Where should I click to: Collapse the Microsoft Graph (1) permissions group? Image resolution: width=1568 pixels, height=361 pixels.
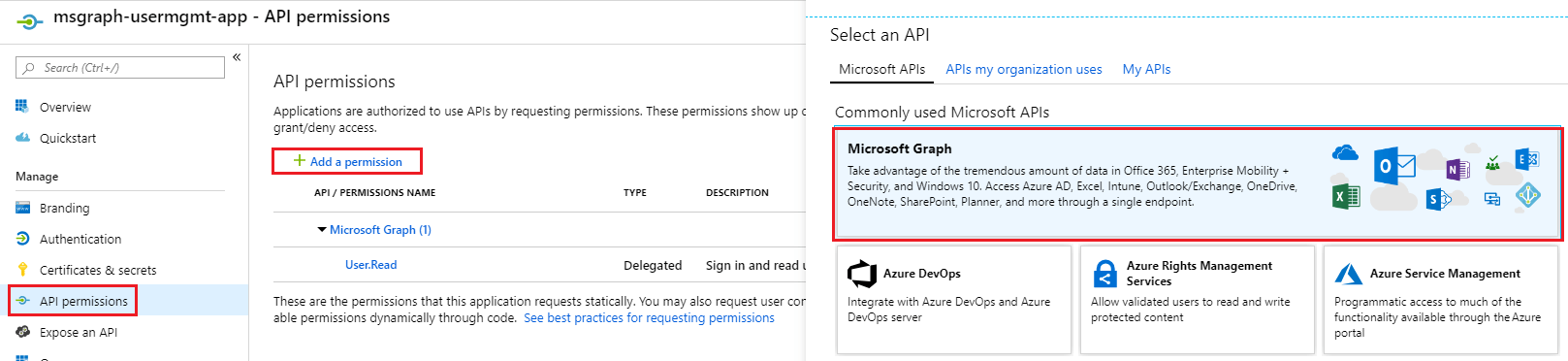tap(322, 230)
